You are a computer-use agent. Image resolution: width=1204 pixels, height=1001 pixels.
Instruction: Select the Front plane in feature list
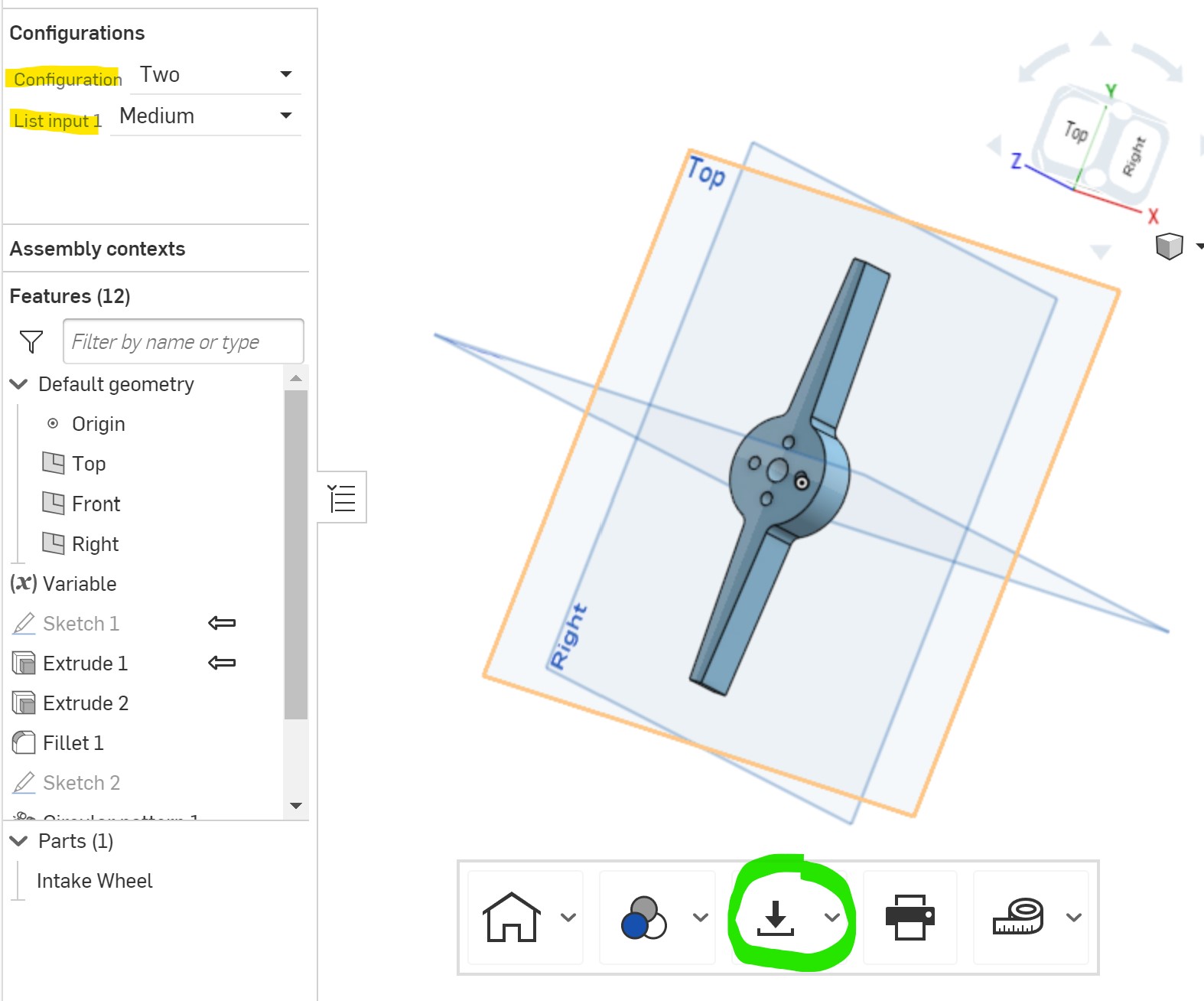96,504
